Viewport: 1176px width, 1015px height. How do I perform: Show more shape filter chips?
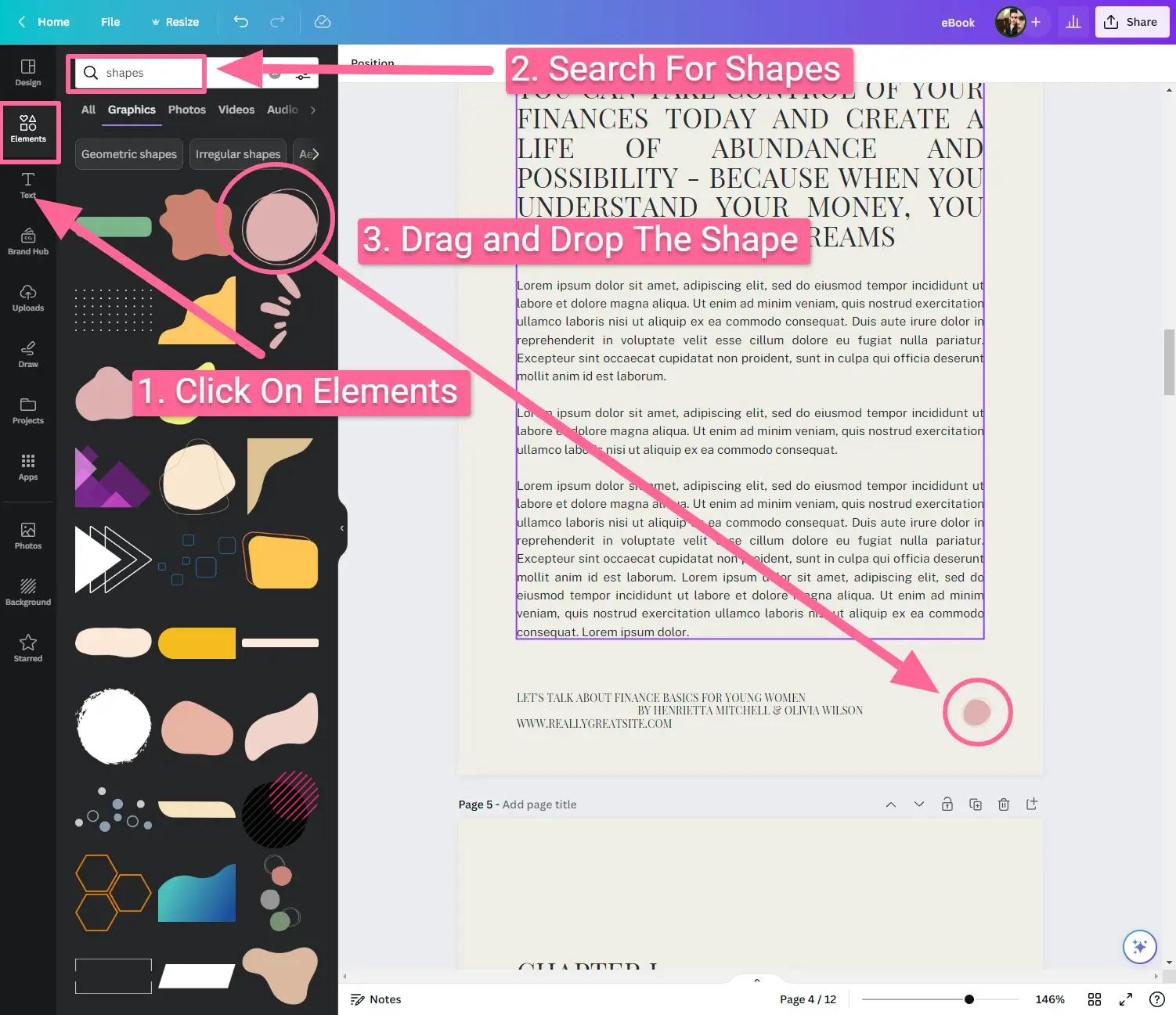pos(316,154)
